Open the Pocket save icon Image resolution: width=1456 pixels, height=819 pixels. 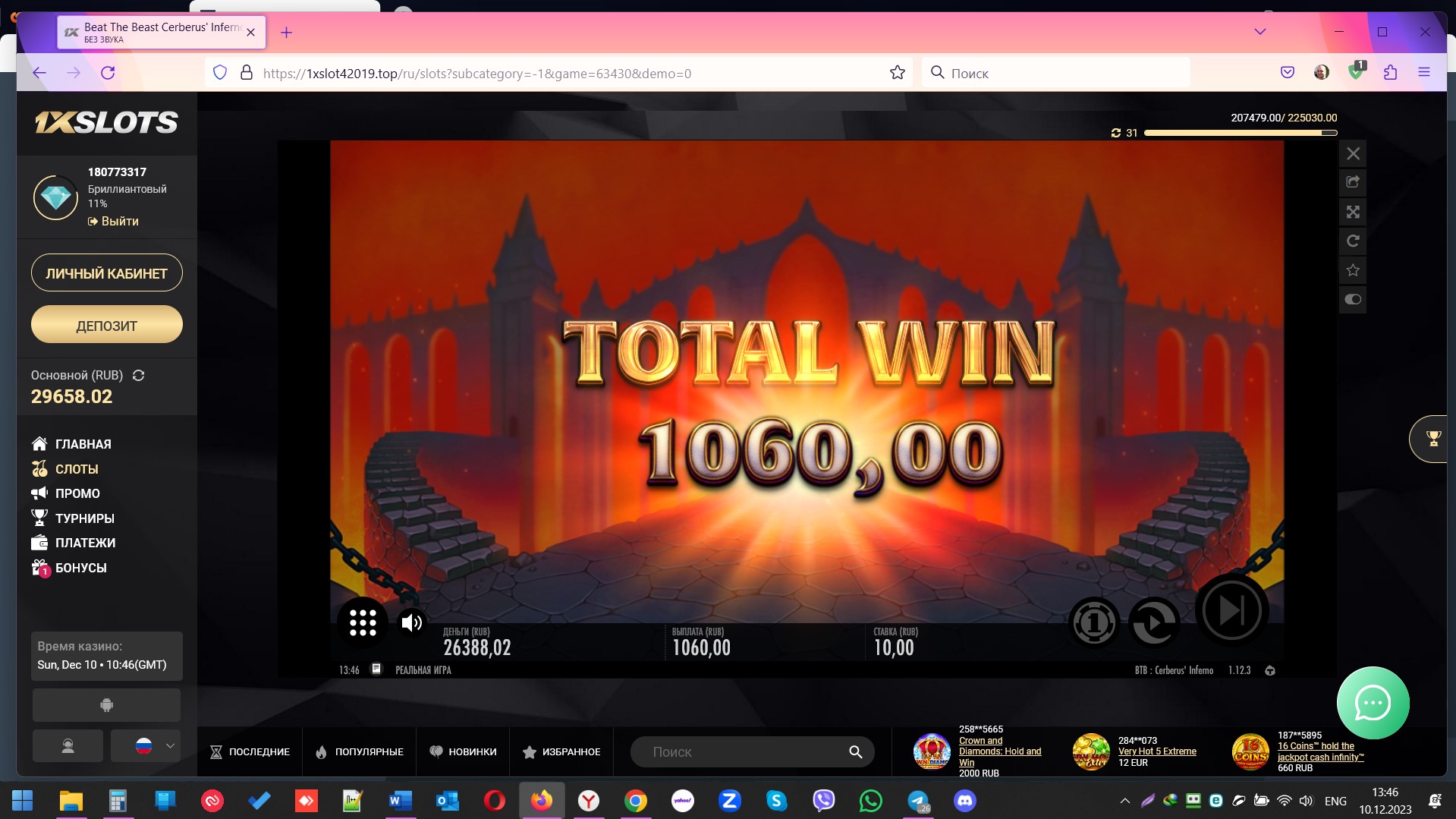(1288, 73)
